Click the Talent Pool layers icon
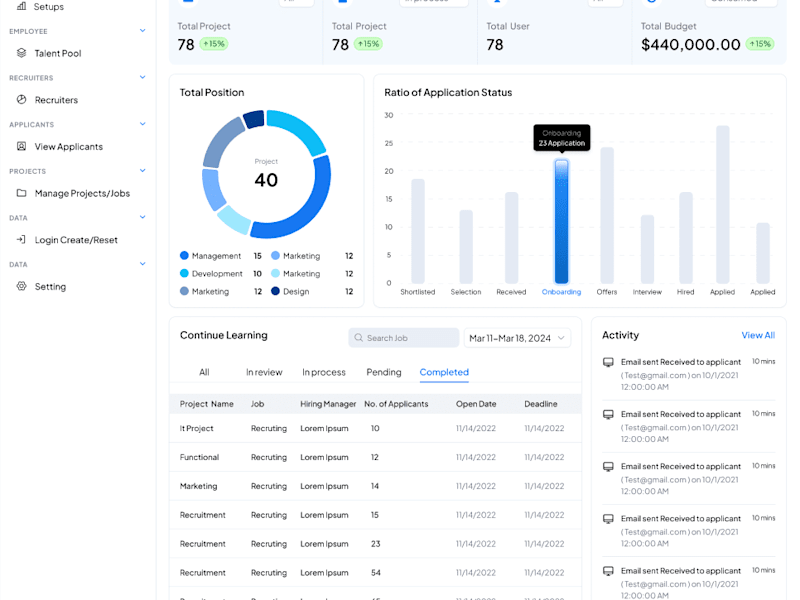The height and width of the screenshot is (600, 800). click(x=21, y=53)
